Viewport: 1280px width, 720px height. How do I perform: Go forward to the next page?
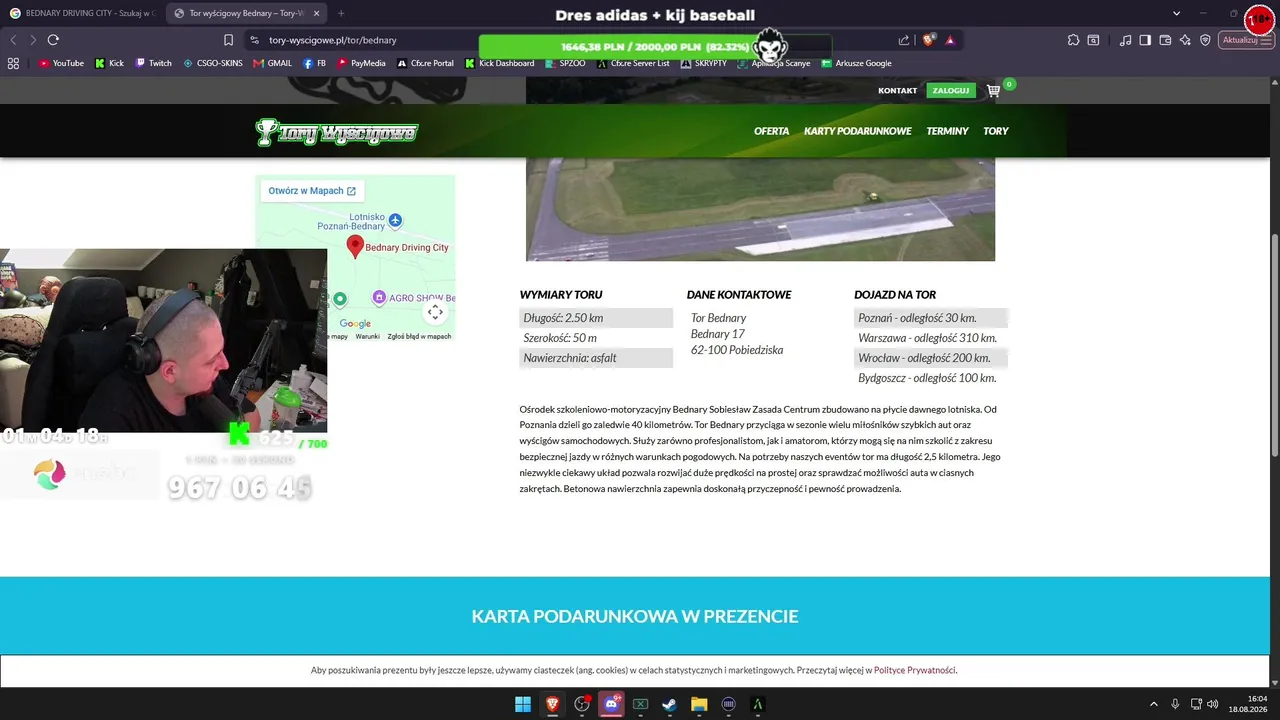point(33,40)
